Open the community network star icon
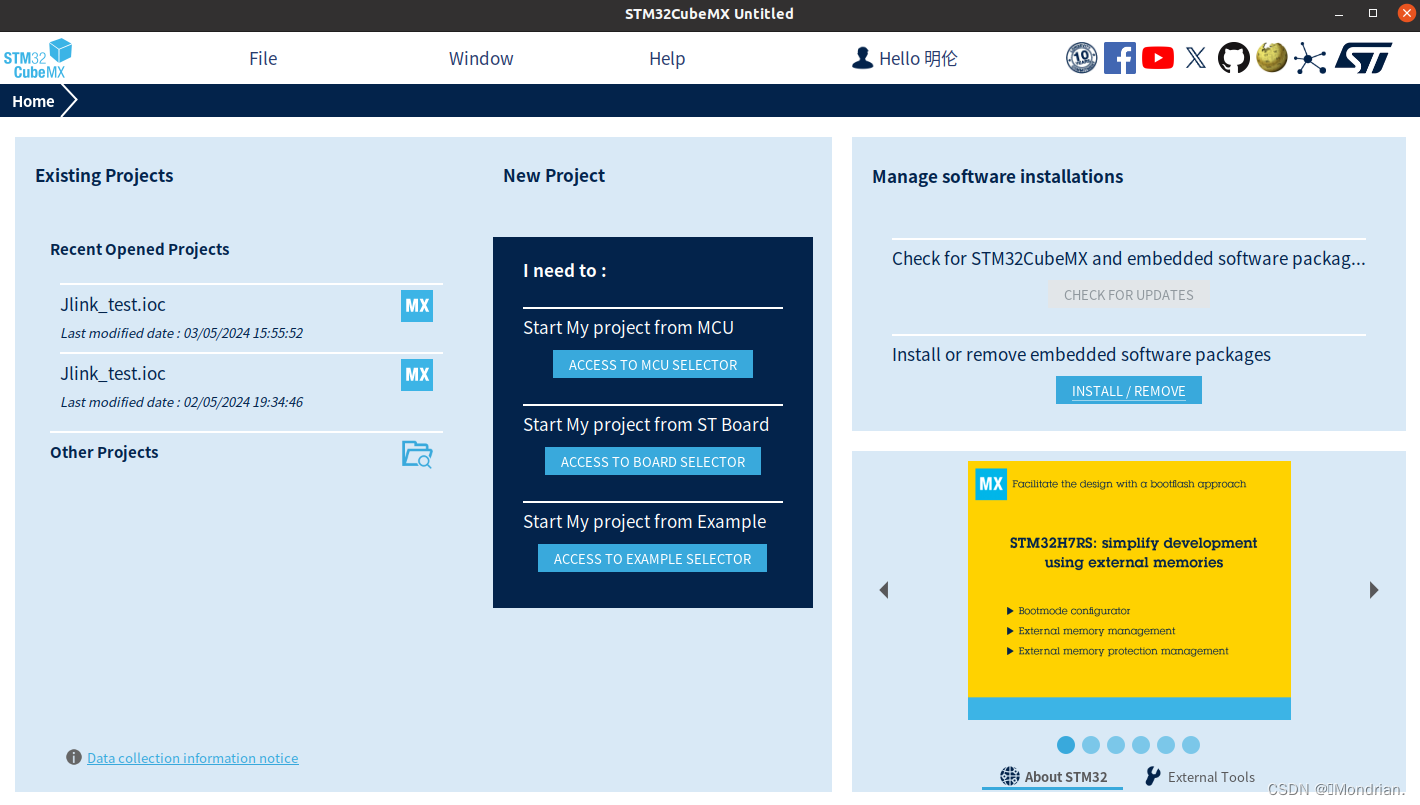Image resolution: width=1420 pixels, height=805 pixels. click(1310, 59)
